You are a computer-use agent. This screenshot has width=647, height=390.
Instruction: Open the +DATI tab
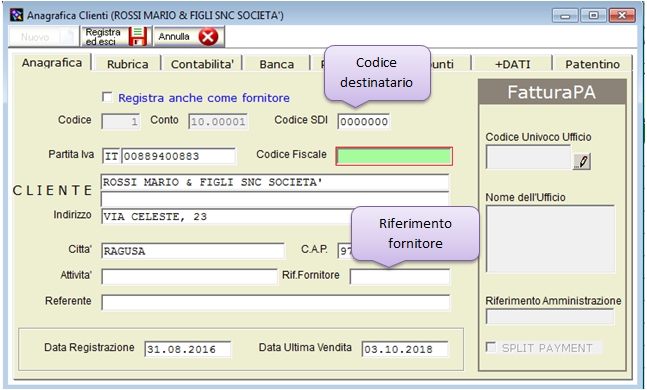(x=513, y=64)
